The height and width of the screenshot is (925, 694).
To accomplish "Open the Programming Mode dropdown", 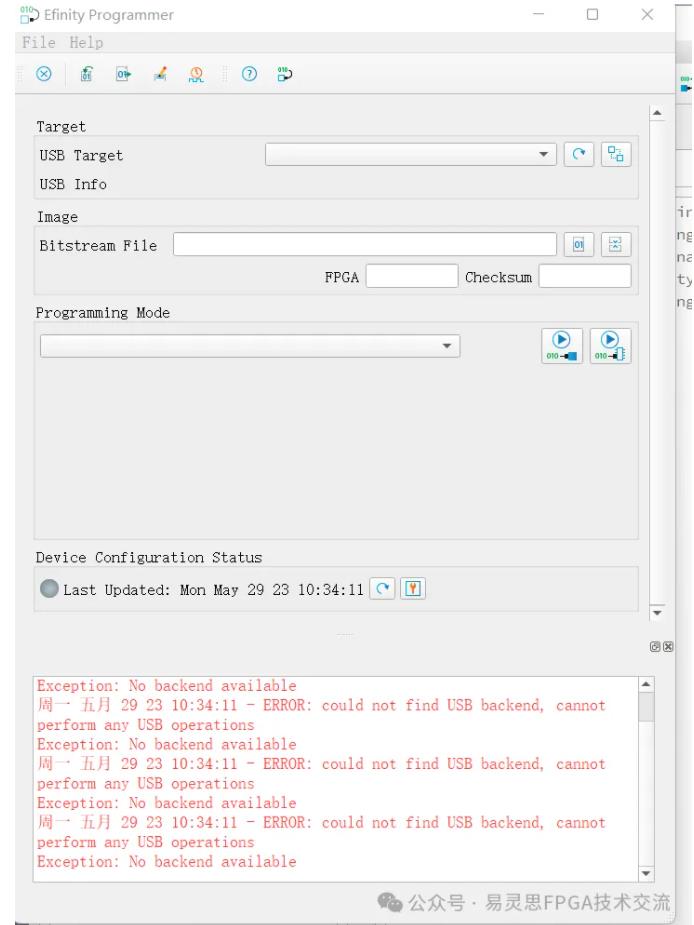I will (447, 346).
